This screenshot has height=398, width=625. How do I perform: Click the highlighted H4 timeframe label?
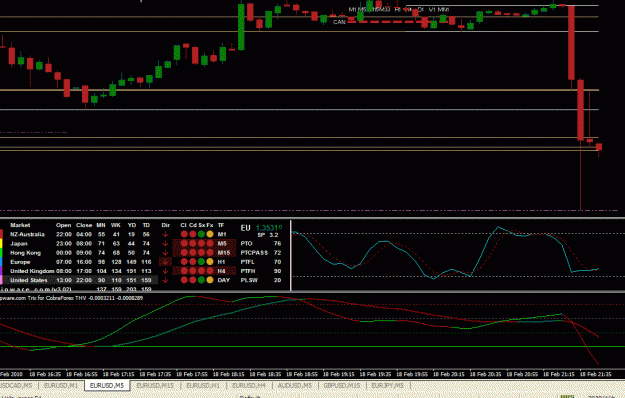click(x=222, y=271)
